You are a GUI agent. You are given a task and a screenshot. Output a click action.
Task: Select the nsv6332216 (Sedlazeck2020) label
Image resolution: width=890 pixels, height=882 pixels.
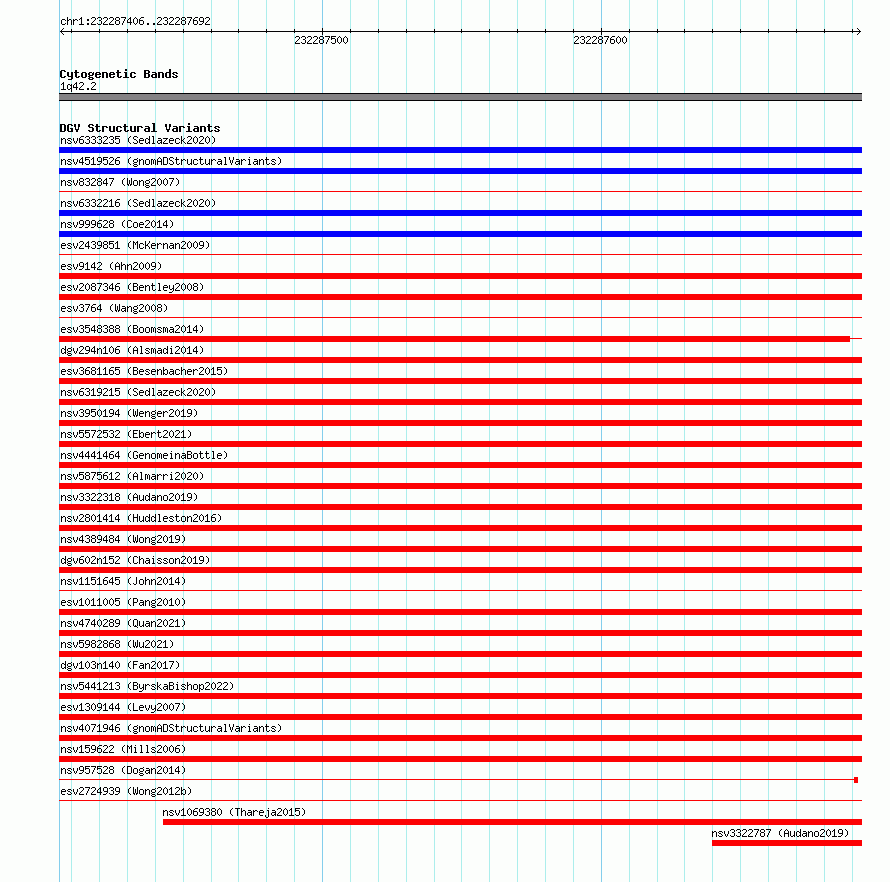pyautogui.click(x=138, y=203)
